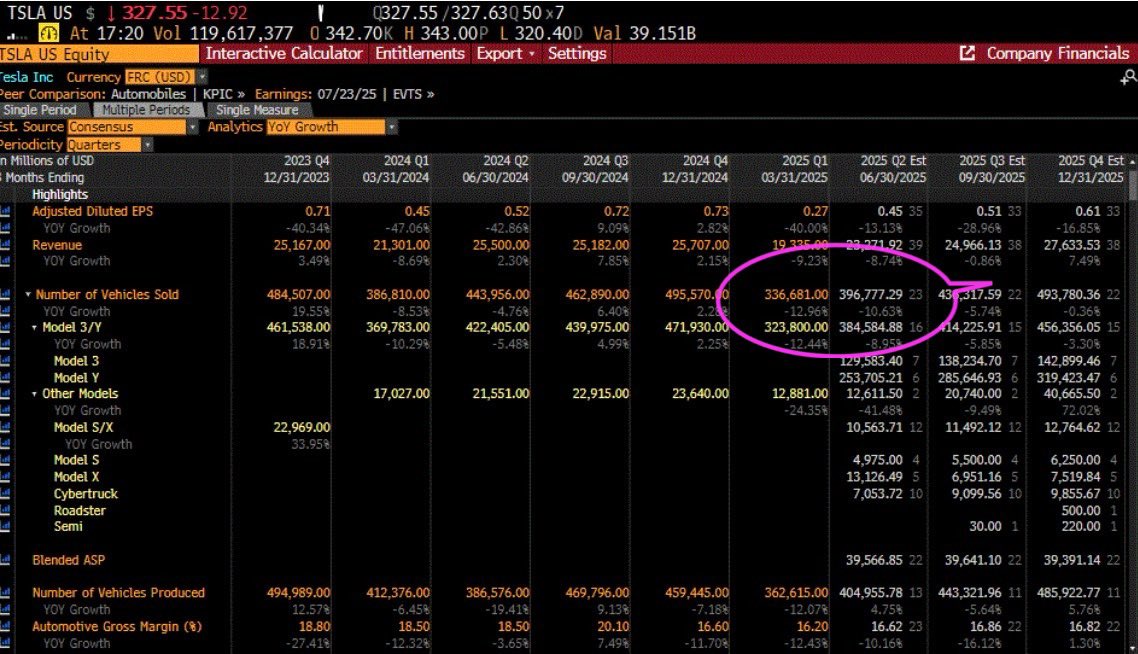Open the Company Financials pop-out icon
1138x654 pixels.
(967, 53)
